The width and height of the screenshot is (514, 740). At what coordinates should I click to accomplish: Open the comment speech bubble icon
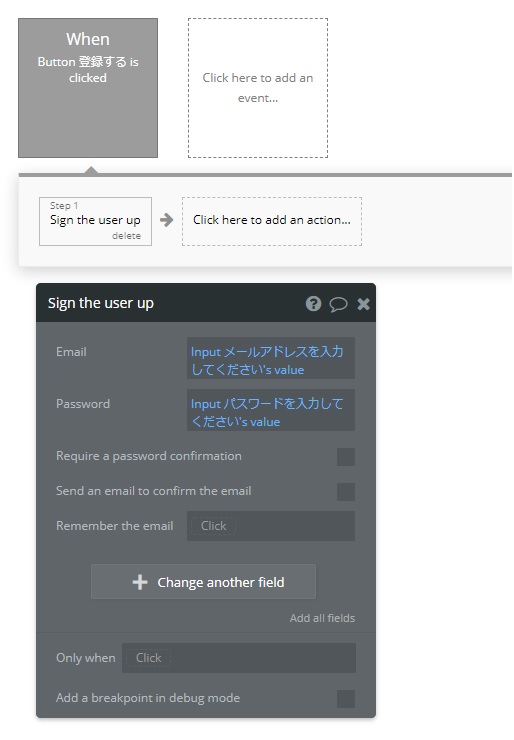(338, 304)
